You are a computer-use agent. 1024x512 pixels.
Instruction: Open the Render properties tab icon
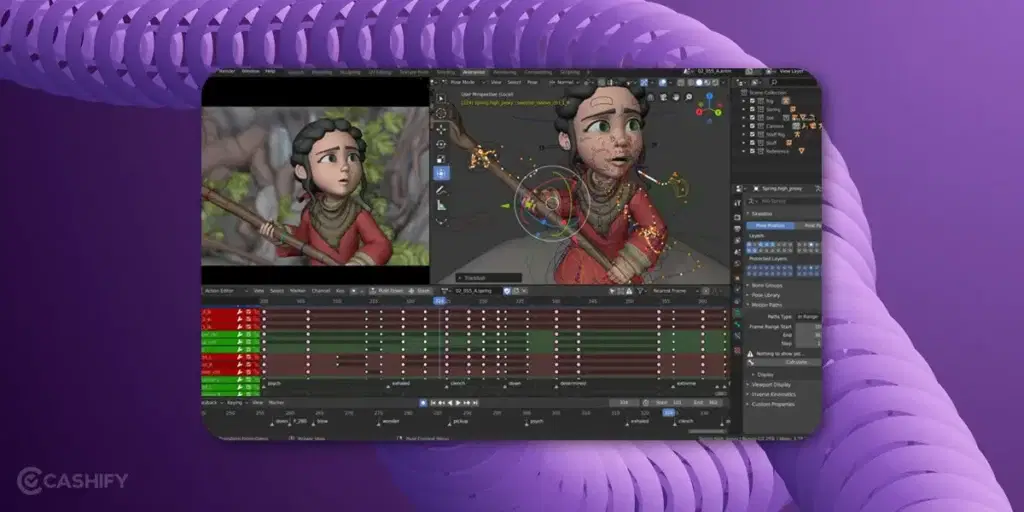[738, 216]
